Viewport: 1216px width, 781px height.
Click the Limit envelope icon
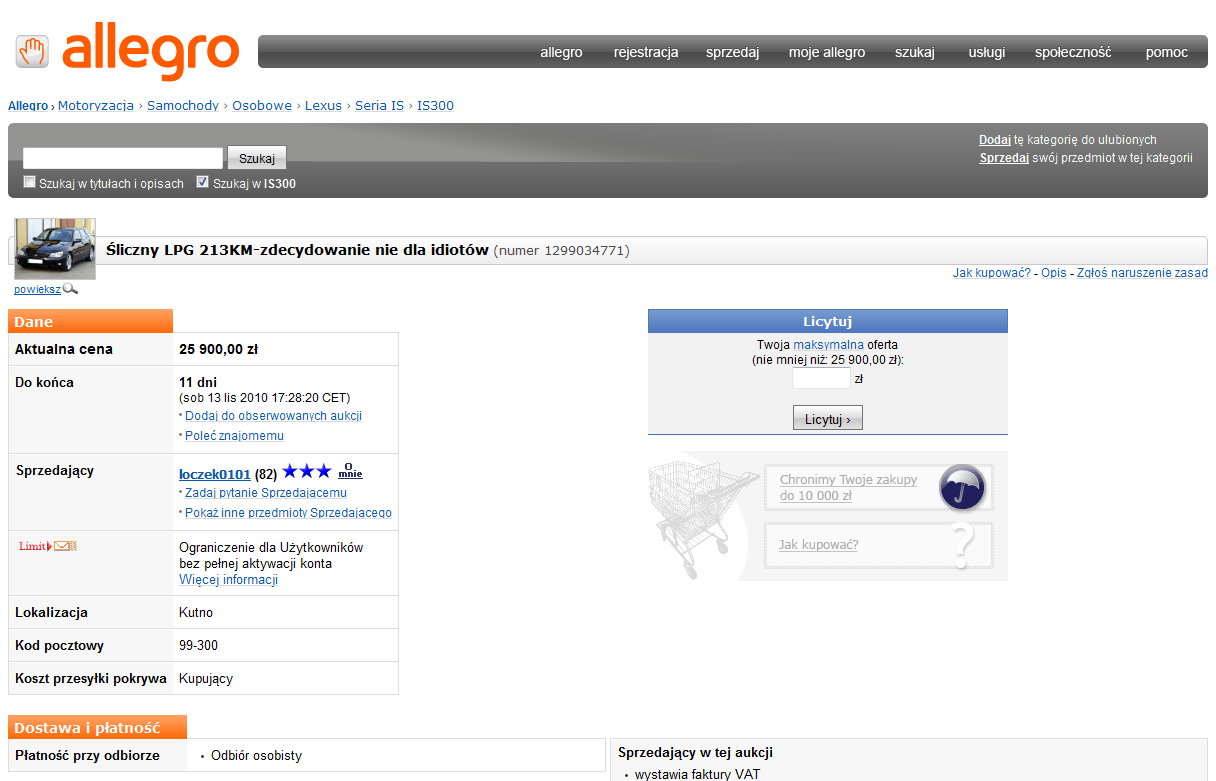point(48,546)
